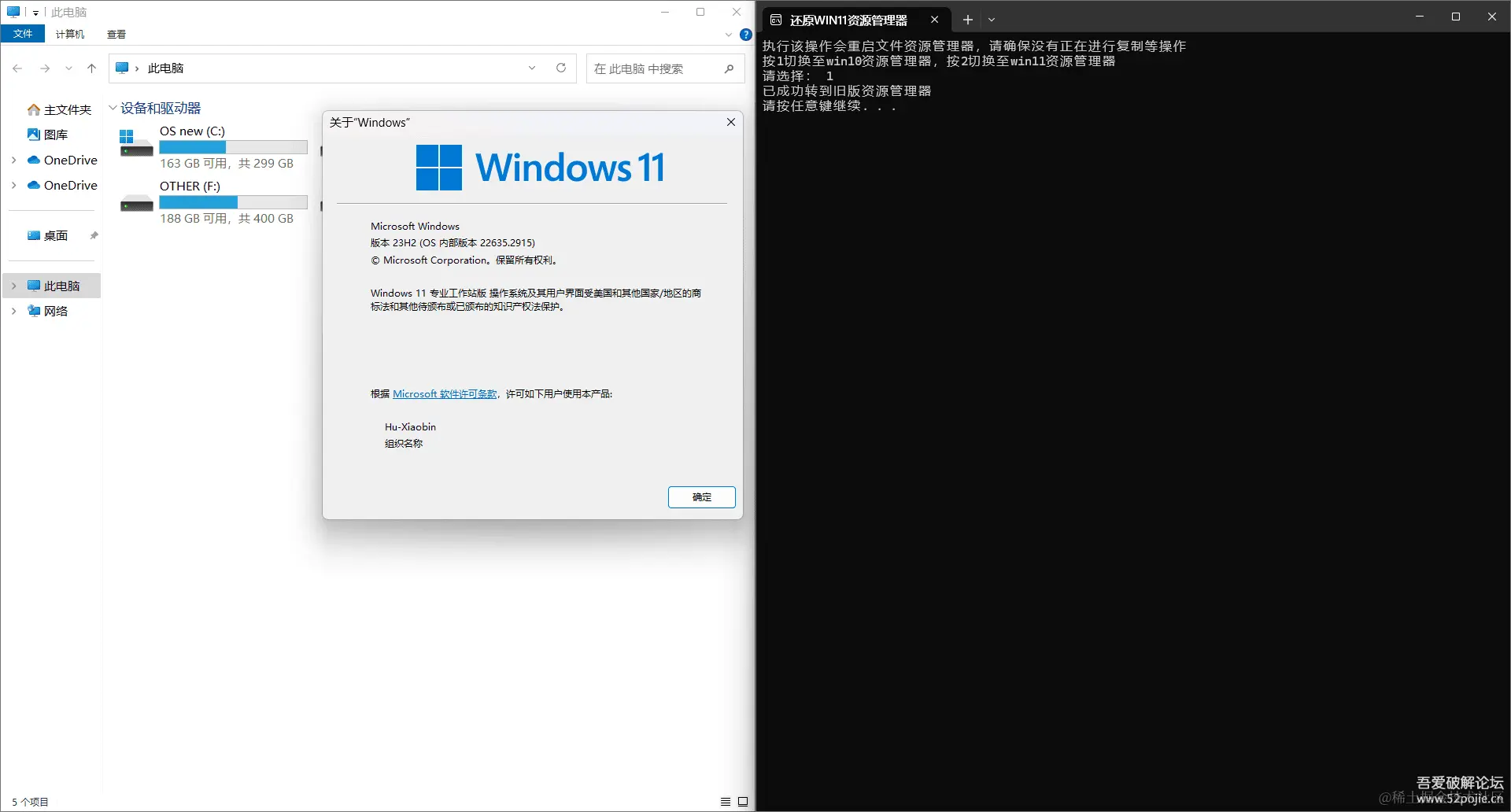Open a new terminal tab
This screenshot has height=812, width=1511.
968,20
